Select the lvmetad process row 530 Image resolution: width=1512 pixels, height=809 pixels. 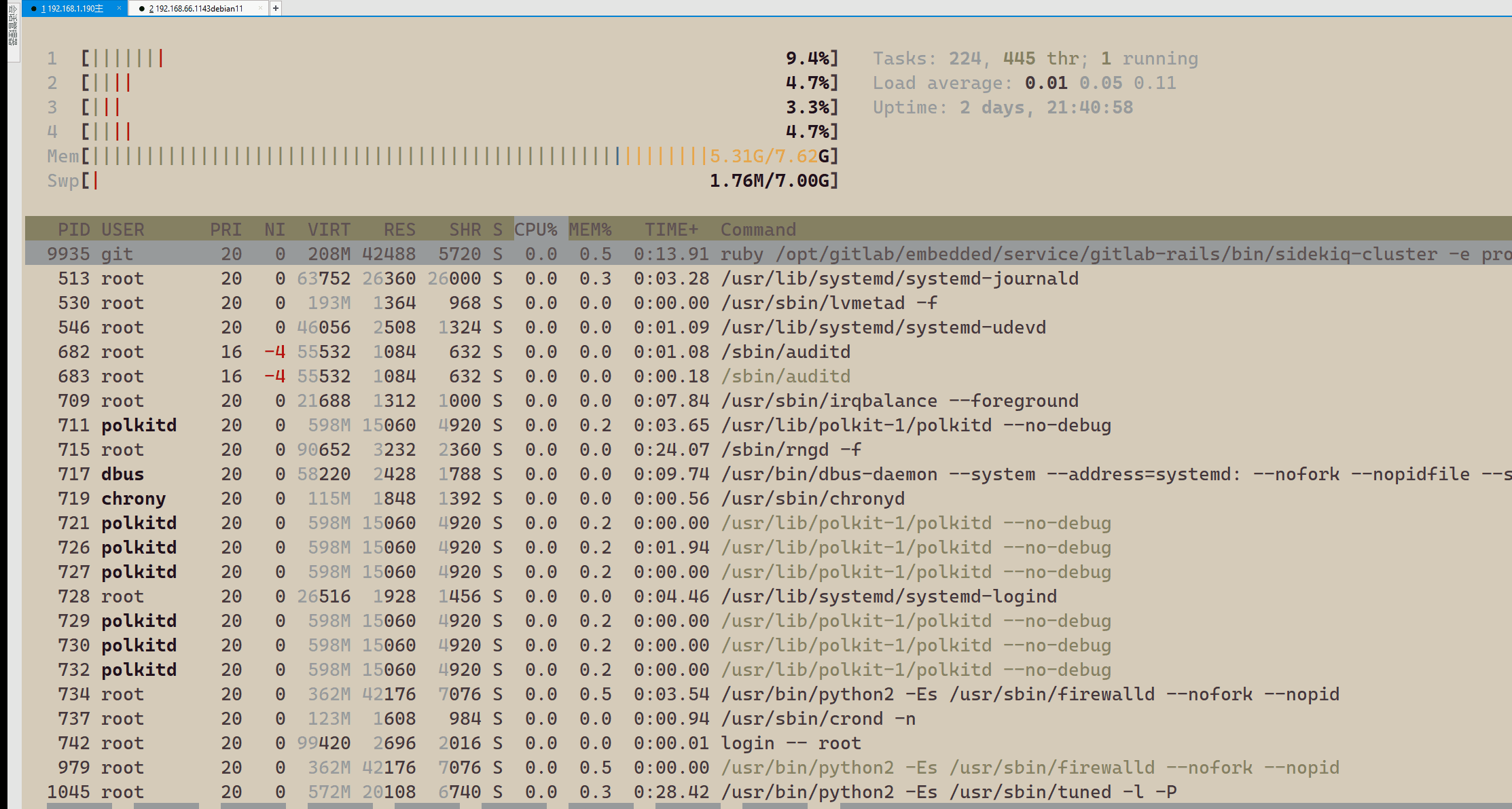pos(768,303)
